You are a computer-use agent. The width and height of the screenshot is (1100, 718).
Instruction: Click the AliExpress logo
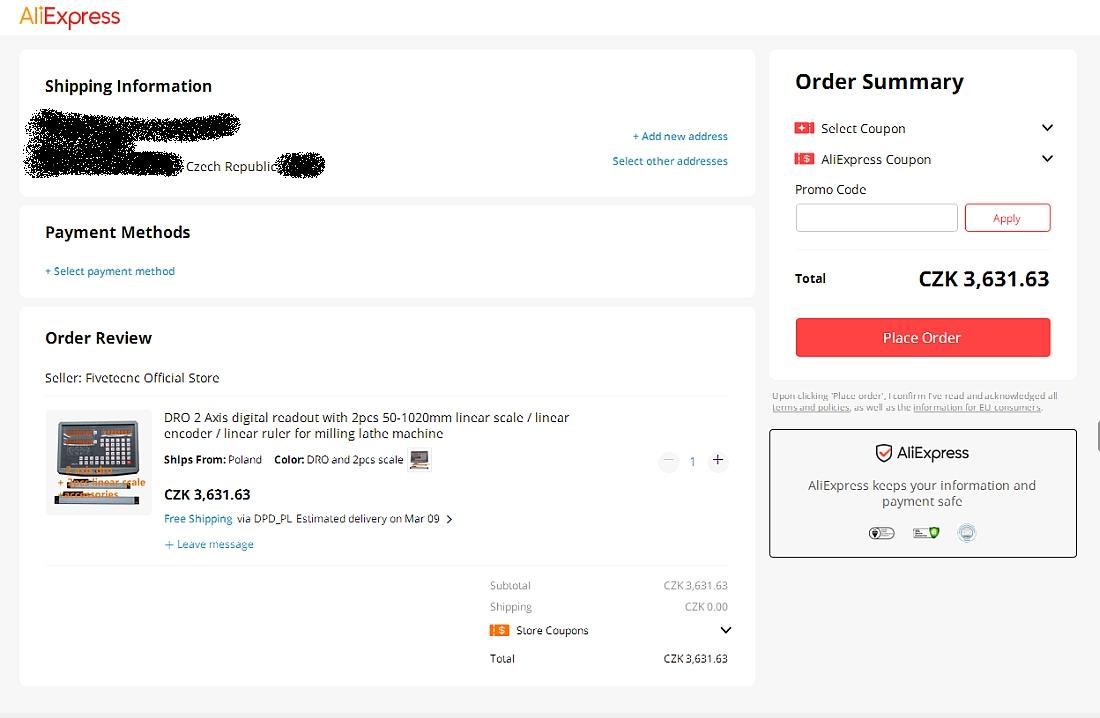tap(69, 17)
